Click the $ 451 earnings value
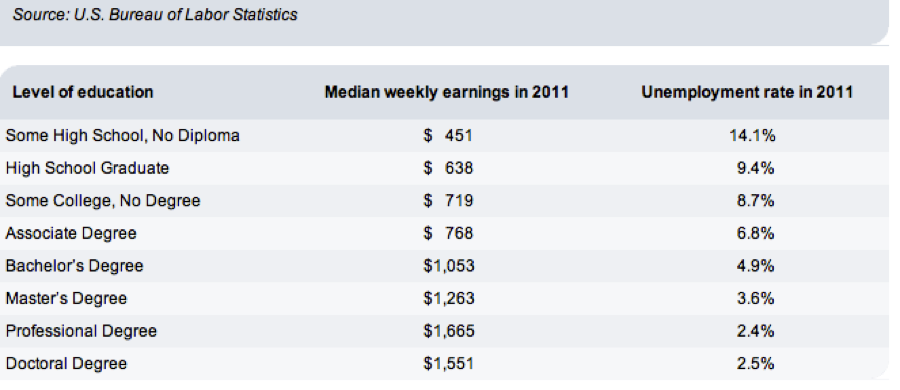This screenshot has height=390, width=900. [x=448, y=136]
